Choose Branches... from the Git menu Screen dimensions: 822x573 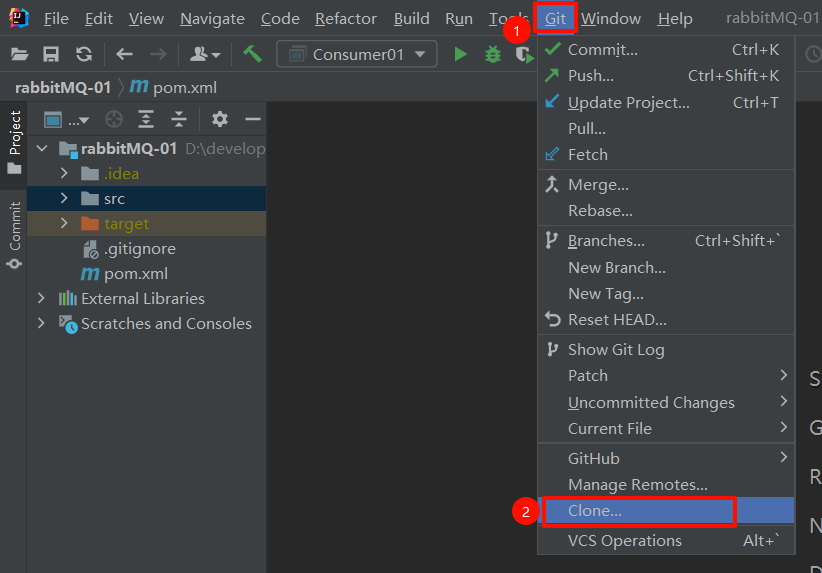pos(666,241)
